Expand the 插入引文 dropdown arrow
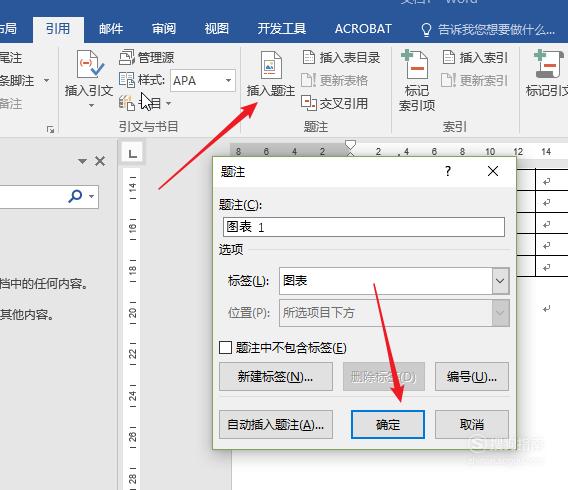The image size is (568, 490). coord(91,105)
